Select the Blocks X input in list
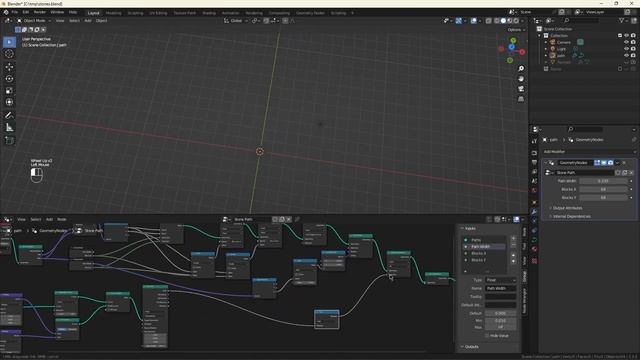The width and height of the screenshot is (640, 360). (484, 253)
